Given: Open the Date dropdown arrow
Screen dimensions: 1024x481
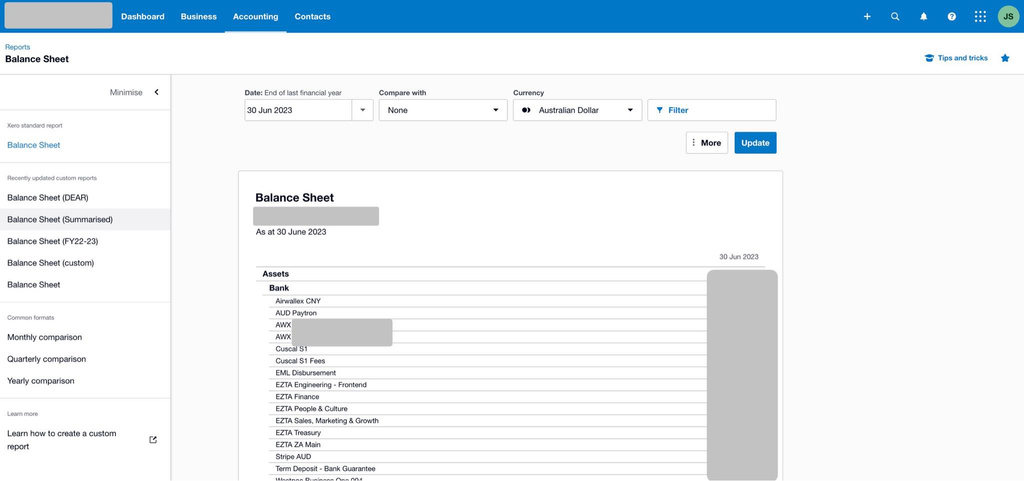Looking at the screenshot, I should (362, 110).
